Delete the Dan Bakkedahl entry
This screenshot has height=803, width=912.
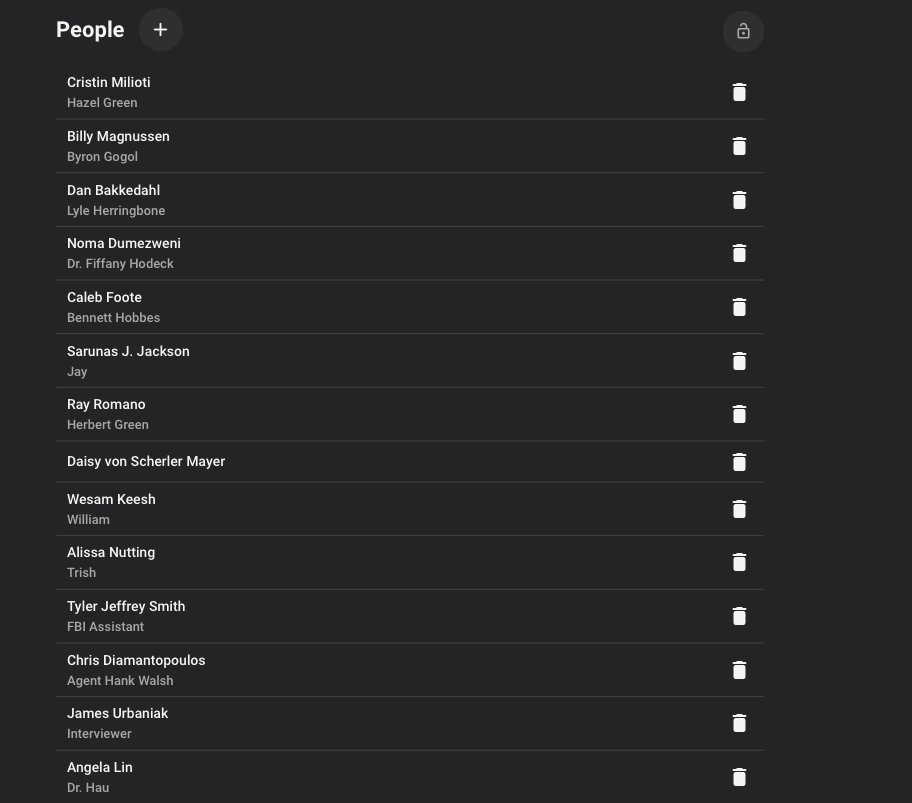click(739, 200)
